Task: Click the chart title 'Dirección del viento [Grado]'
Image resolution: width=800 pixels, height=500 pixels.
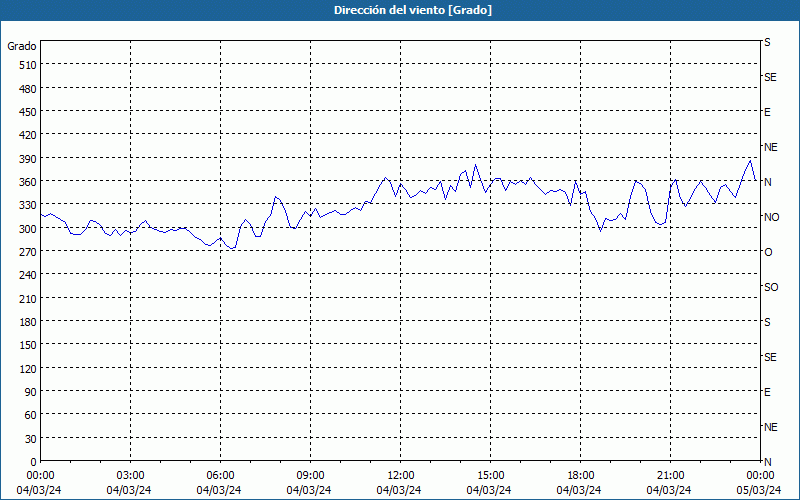Action: coord(413,10)
